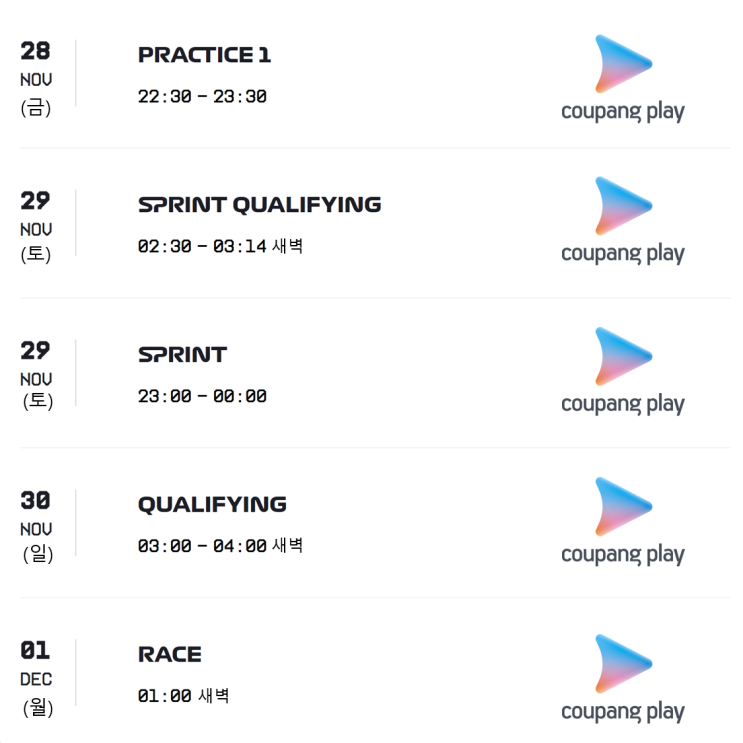Screen dimensions: 743x743
Task: Select the 28 NOV date block
Action: [x=36, y=78]
